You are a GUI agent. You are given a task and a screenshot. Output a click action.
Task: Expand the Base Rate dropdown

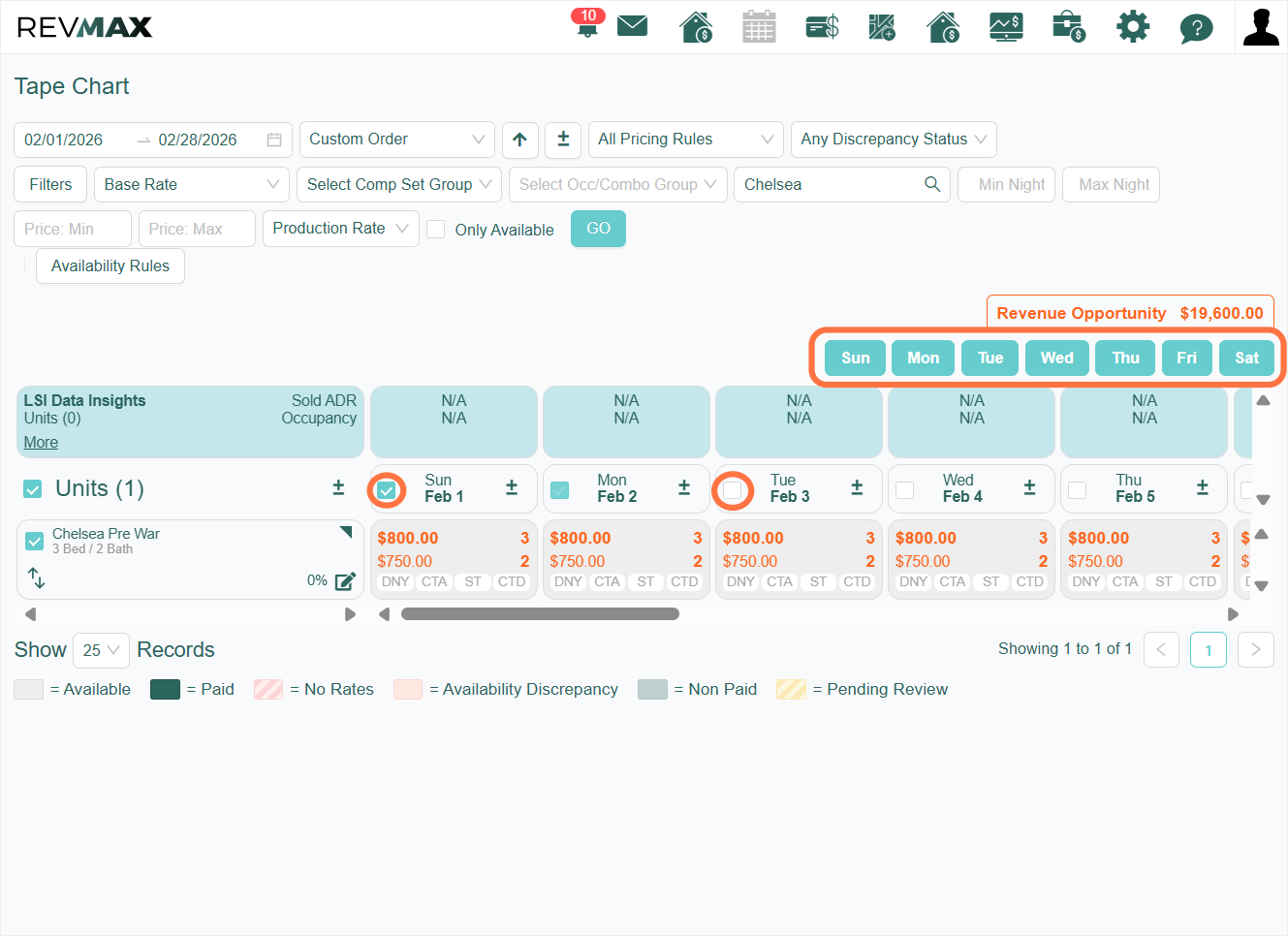192,184
